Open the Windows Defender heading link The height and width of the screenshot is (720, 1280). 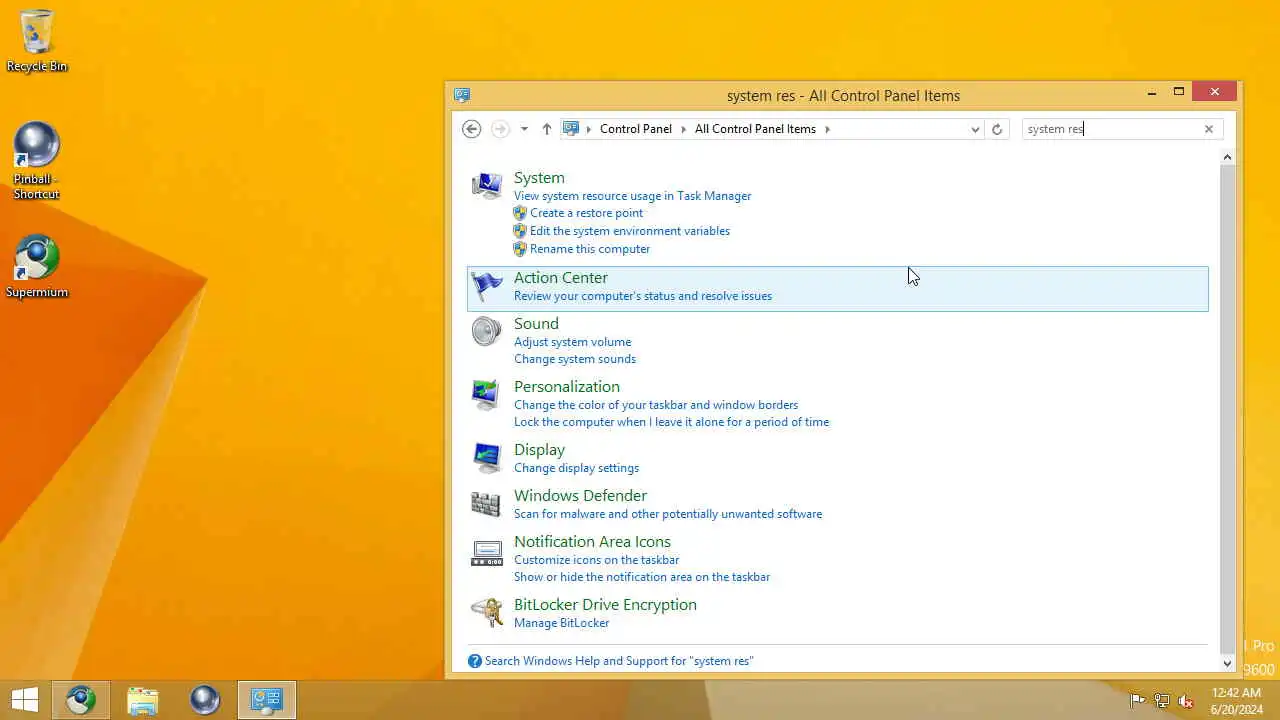click(580, 495)
